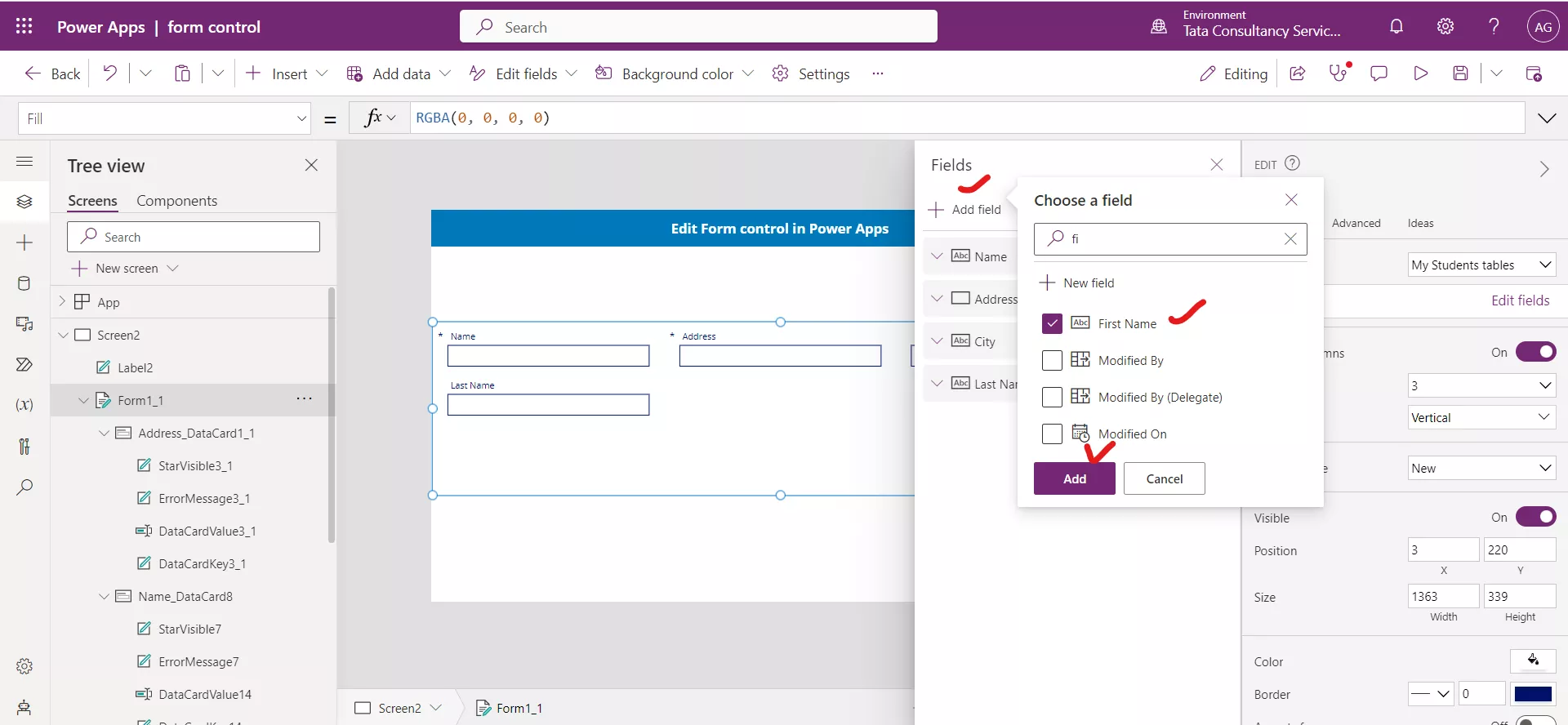Image resolution: width=1568 pixels, height=725 pixels.
Task: Open the Media icon in the sidebar
Action: click(24, 324)
